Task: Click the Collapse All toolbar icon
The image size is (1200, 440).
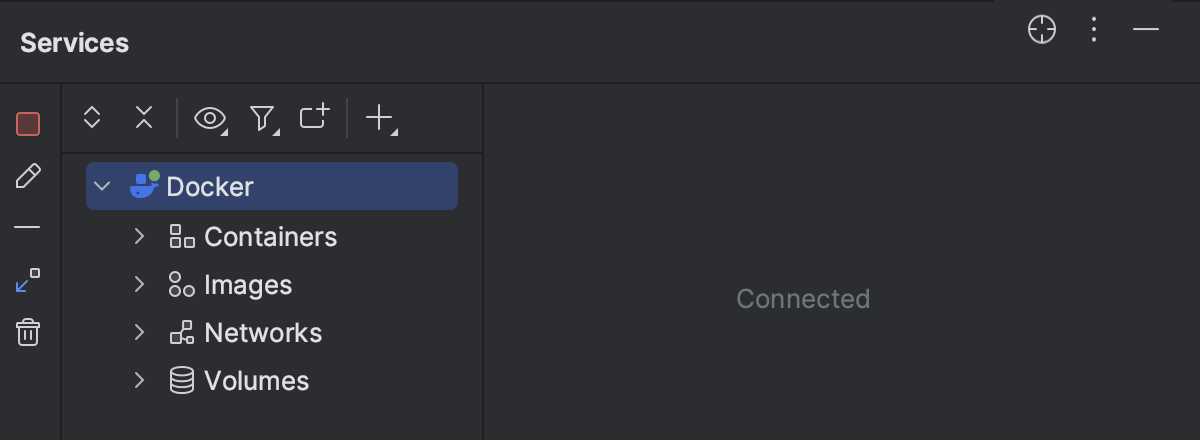Action: [144, 118]
